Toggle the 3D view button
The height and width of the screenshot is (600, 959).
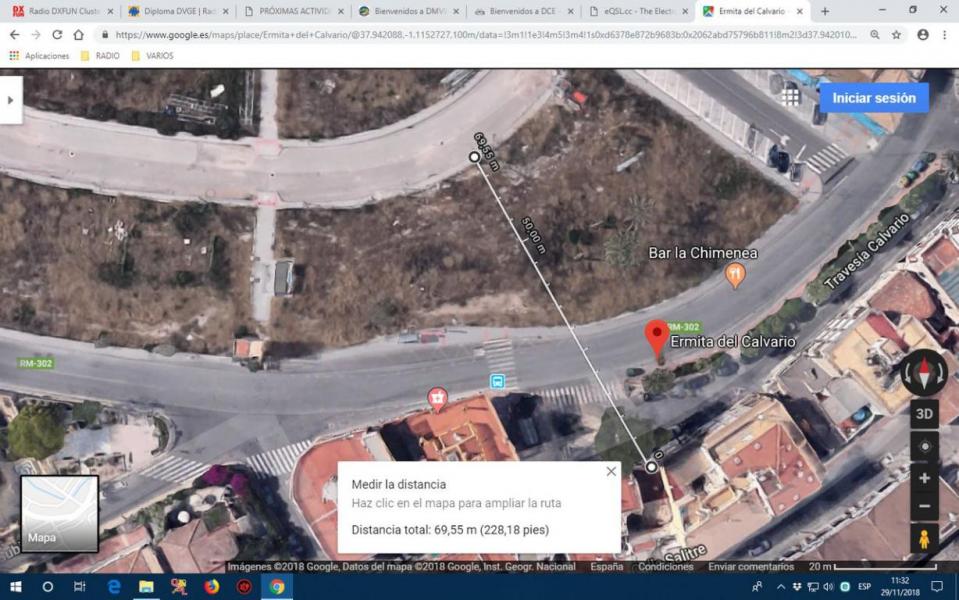pos(924,413)
